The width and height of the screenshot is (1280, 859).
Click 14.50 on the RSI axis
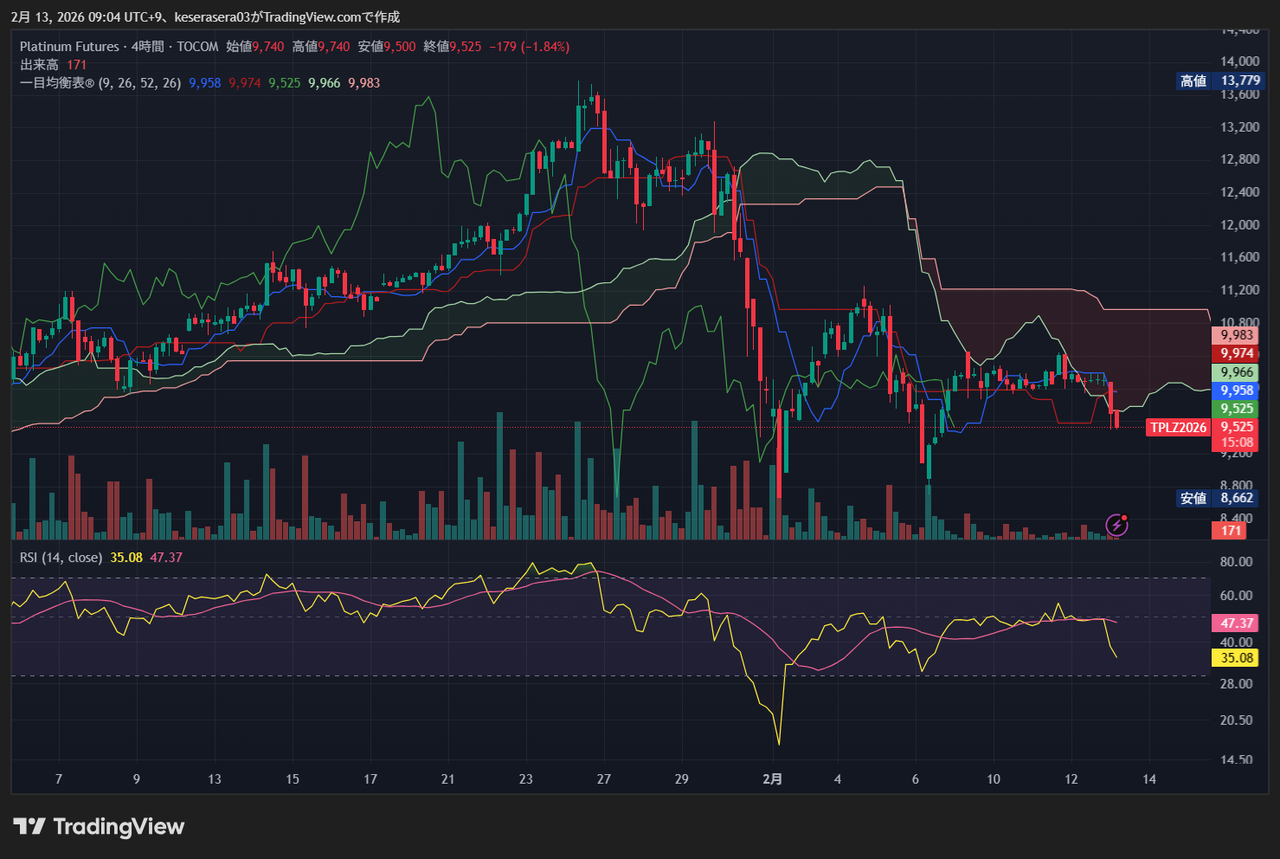1236,760
